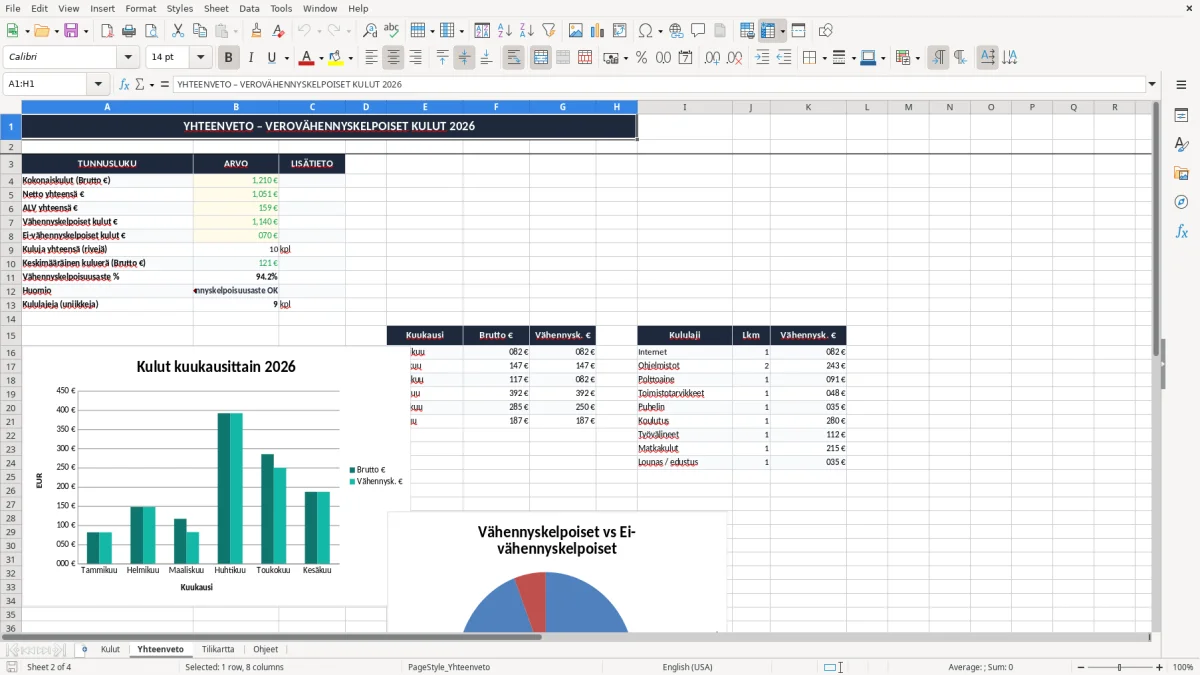The image size is (1200, 675).
Task: Sort ascending with the A-Z arrow icon
Action: pyautogui.click(x=505, y=31)
